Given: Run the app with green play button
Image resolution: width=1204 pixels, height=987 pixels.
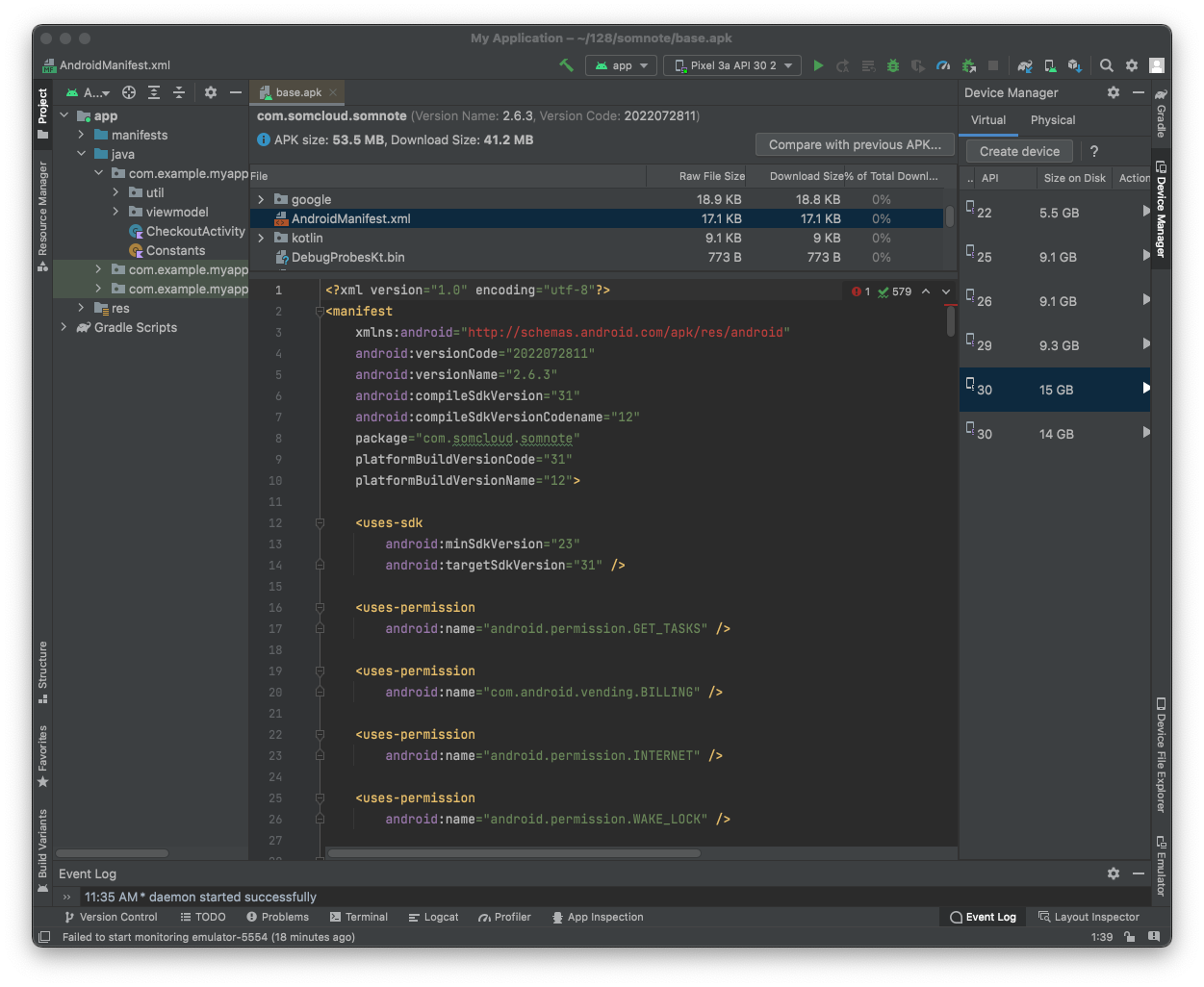Looking at the screenshot, I should 818,65.
